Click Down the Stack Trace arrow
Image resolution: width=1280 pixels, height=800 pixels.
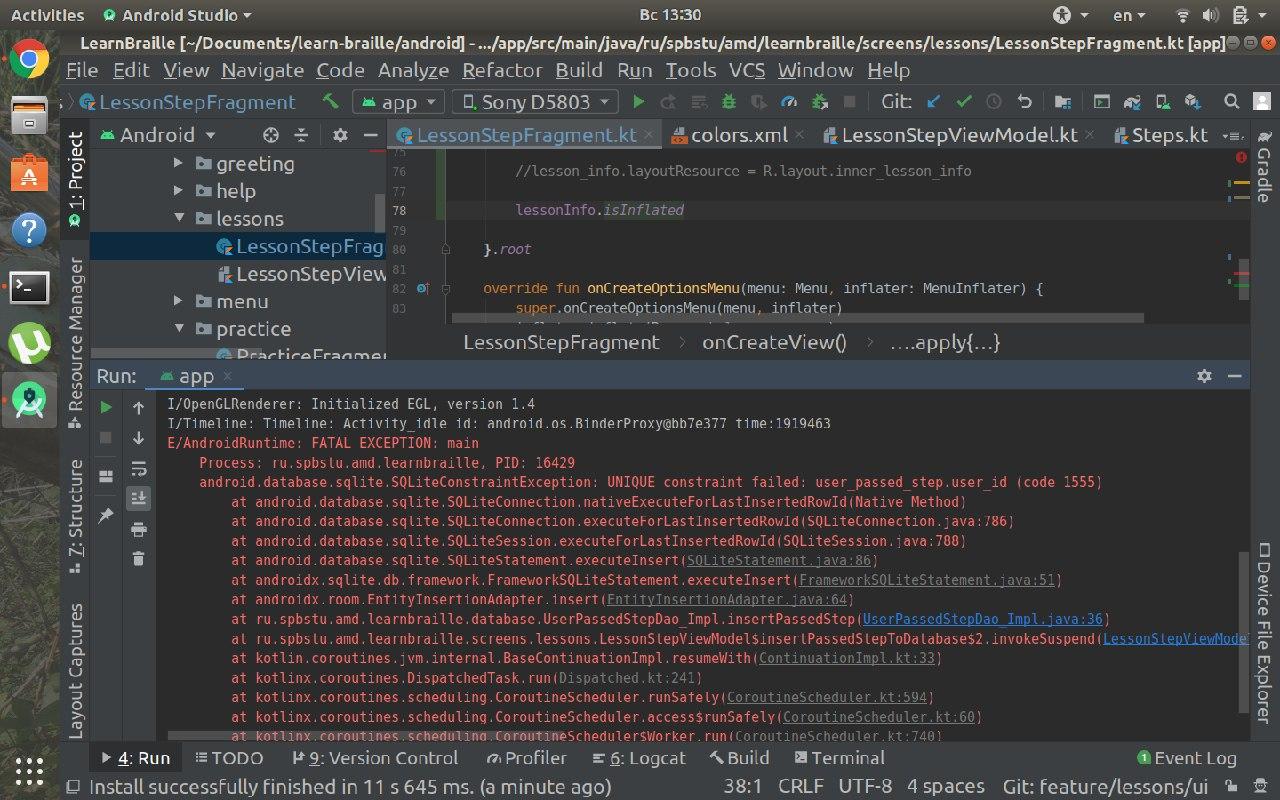pyautogui.click(x=138, y=437)
